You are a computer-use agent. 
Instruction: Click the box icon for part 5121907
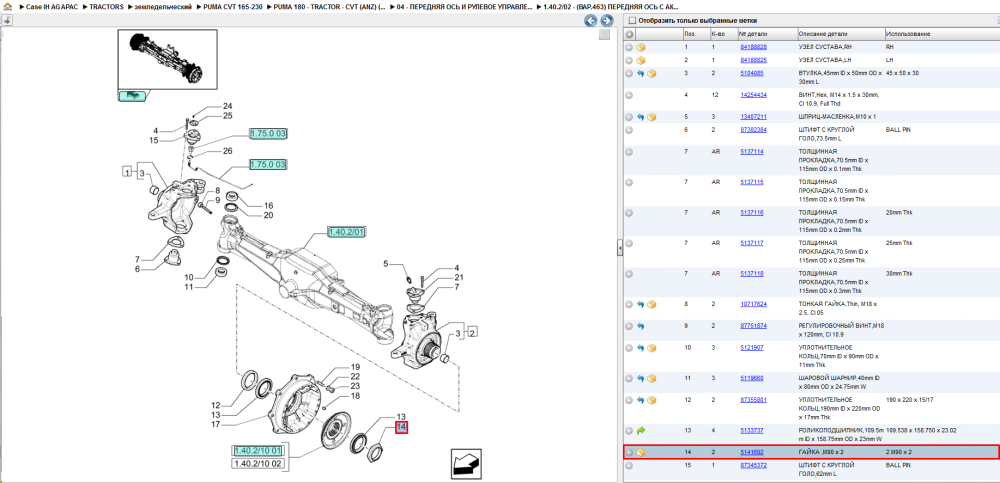pyautogui.click(x=652, y=348)
